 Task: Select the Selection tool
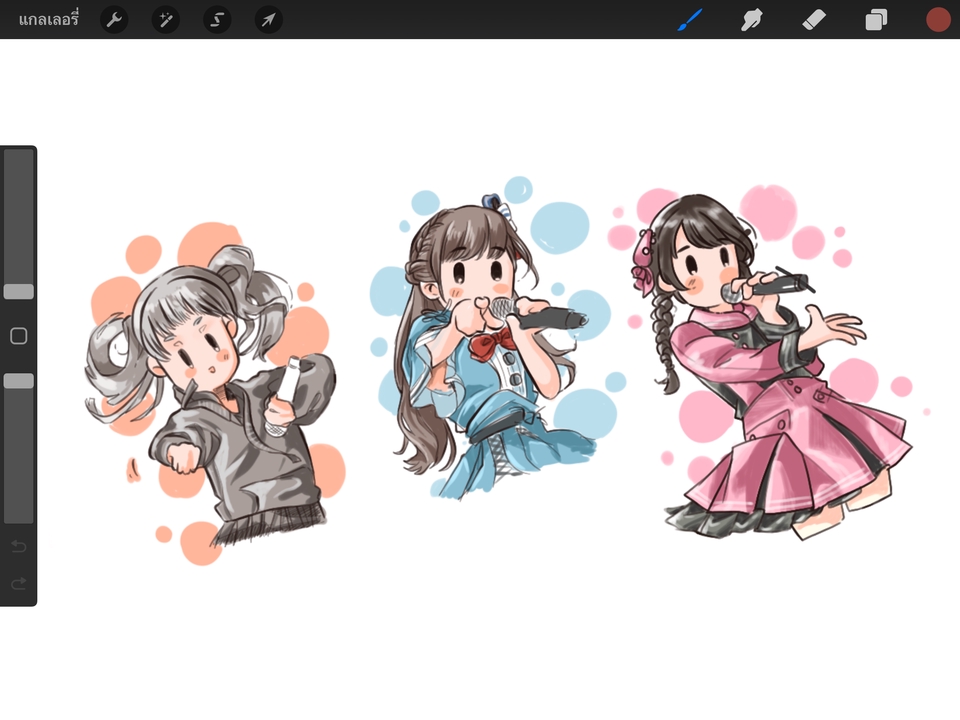point(217,19)
